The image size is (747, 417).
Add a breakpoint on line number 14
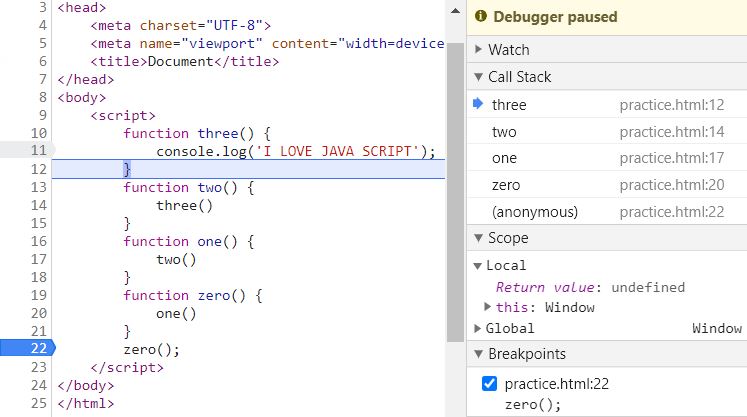tap(39, 205)
